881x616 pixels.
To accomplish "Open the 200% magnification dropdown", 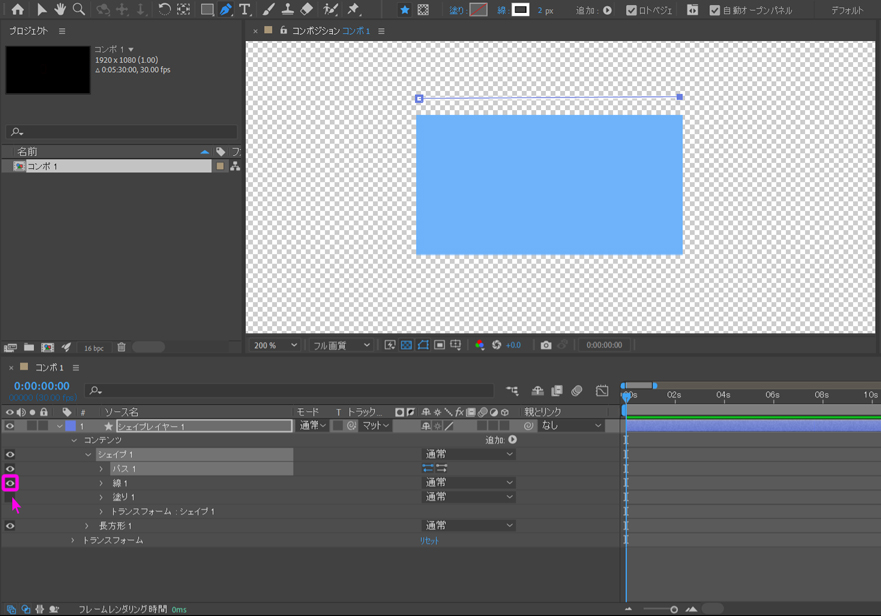I will tap(275, 345).
